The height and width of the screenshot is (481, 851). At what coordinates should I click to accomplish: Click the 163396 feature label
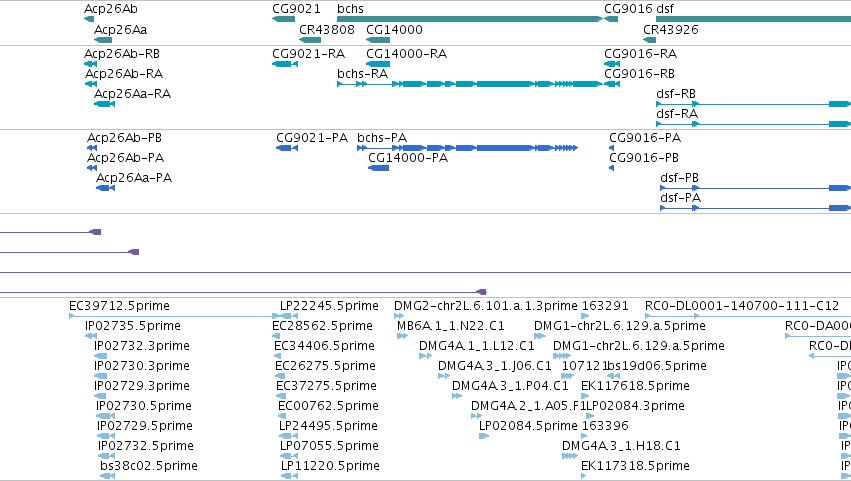(605, 426)
